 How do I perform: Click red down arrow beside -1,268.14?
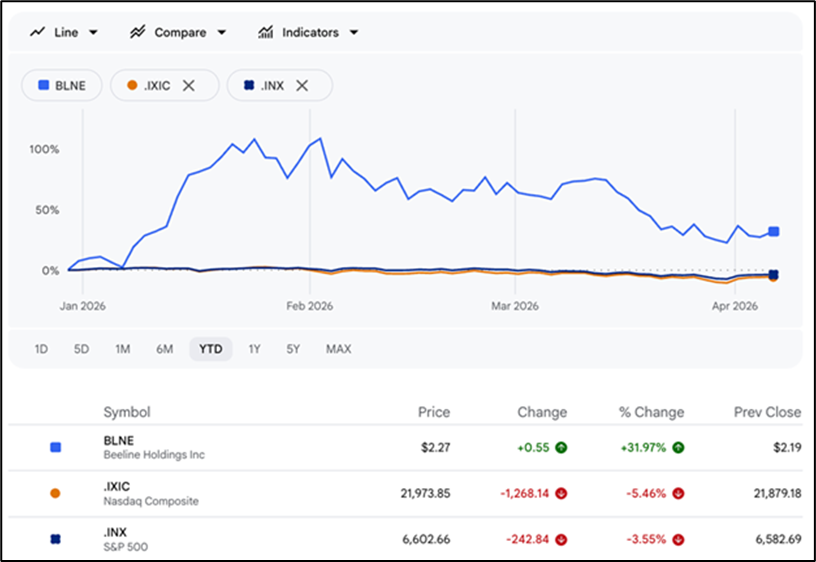(x=561, y=494)
